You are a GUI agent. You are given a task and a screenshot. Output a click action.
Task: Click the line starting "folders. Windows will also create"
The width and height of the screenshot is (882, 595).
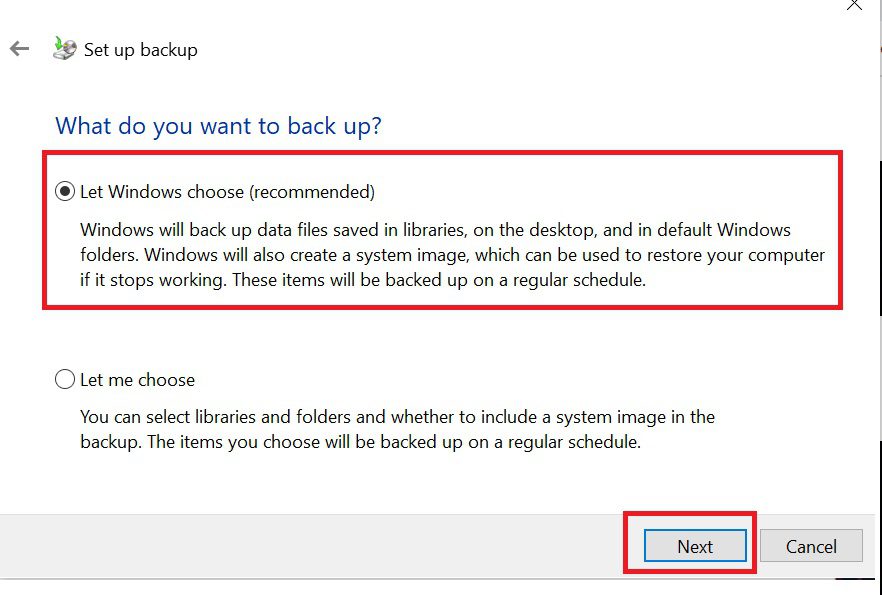point(452,255)
